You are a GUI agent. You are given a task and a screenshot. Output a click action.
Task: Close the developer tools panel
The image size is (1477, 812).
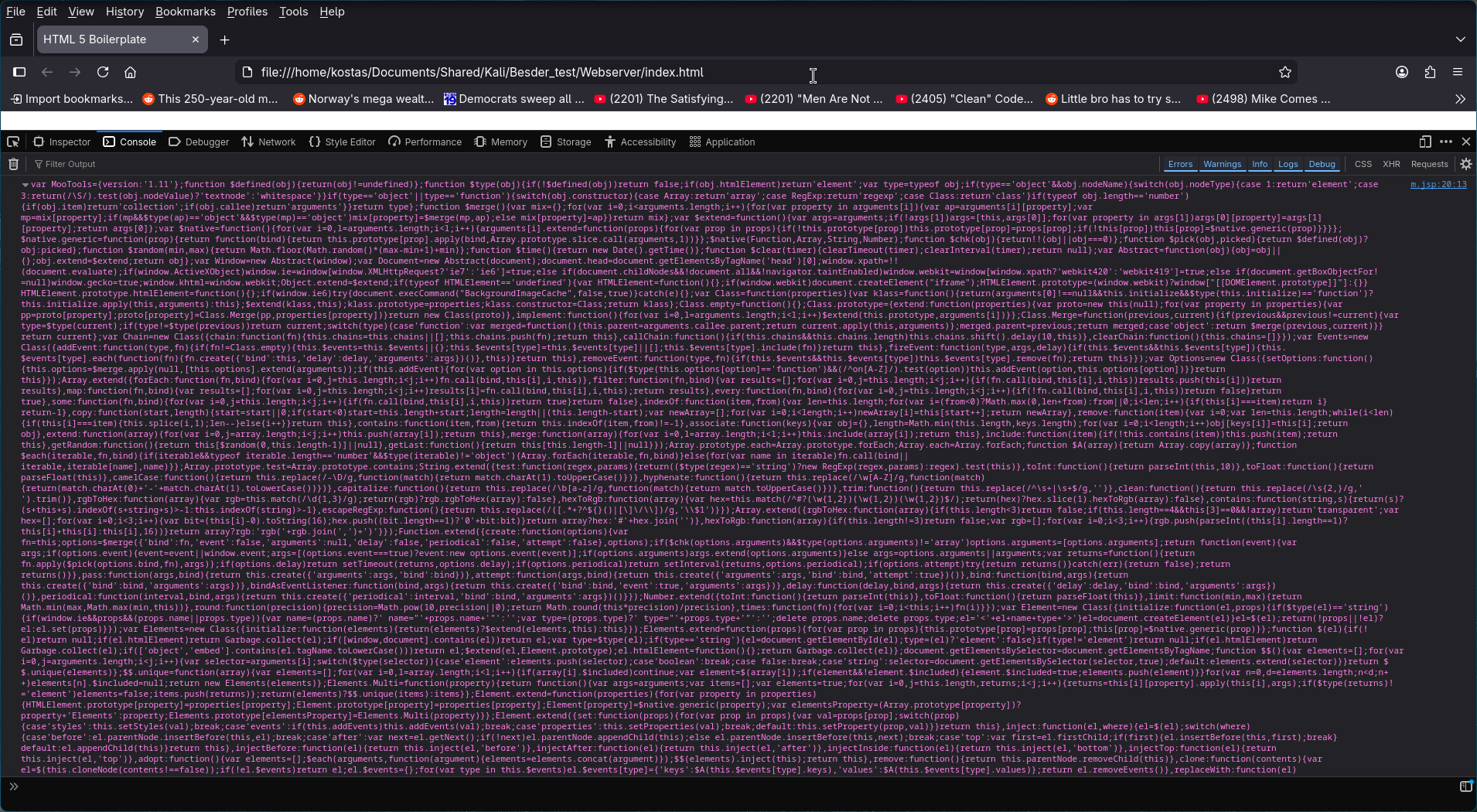[x=1465, y=142]
